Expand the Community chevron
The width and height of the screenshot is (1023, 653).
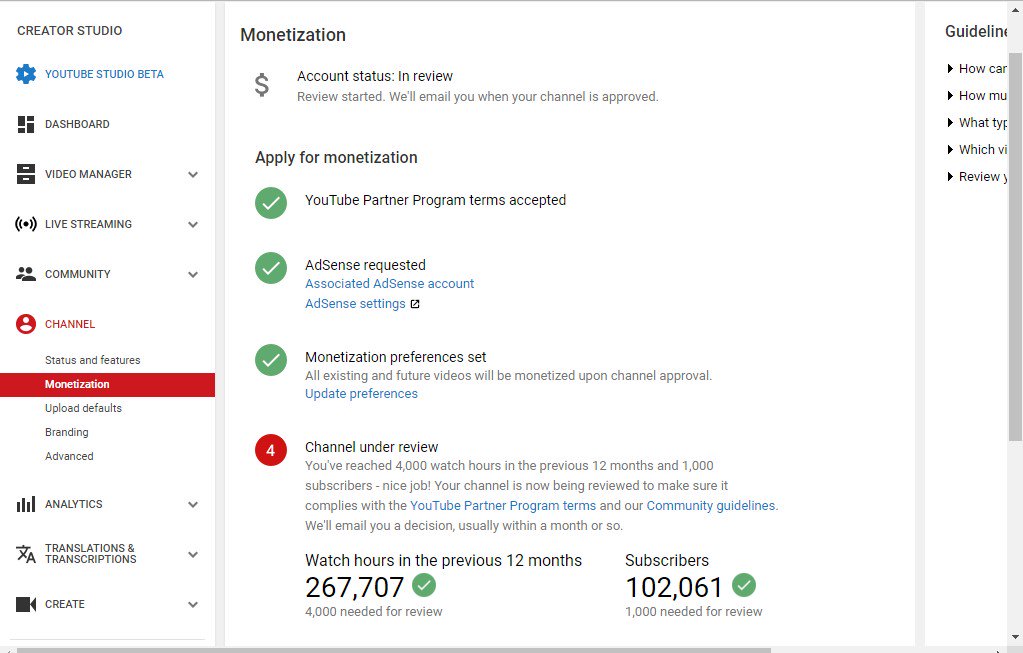pos(193,275)
